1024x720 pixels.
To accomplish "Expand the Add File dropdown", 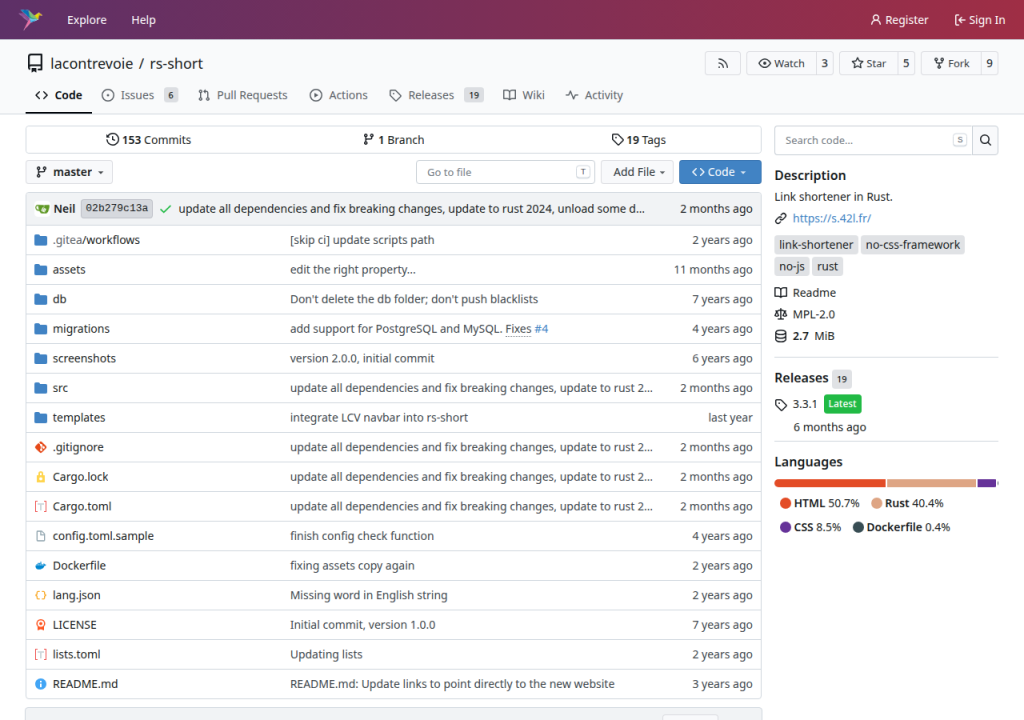I will pyautogui.click(x=637, y=172).
